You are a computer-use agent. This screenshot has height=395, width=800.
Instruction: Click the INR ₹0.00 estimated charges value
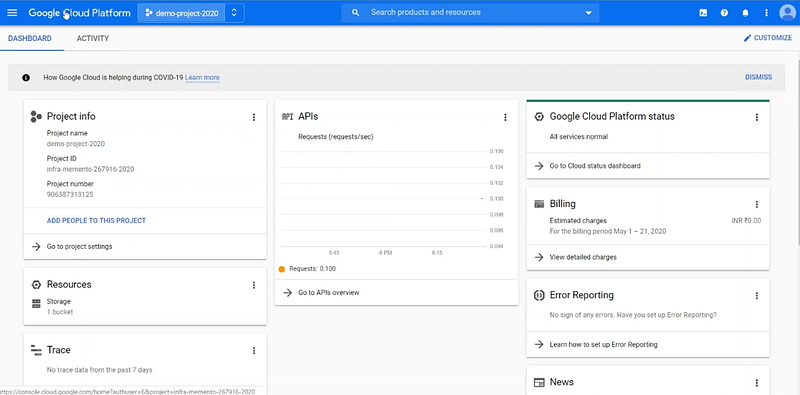pyautogui.click(x=746, y=221)
